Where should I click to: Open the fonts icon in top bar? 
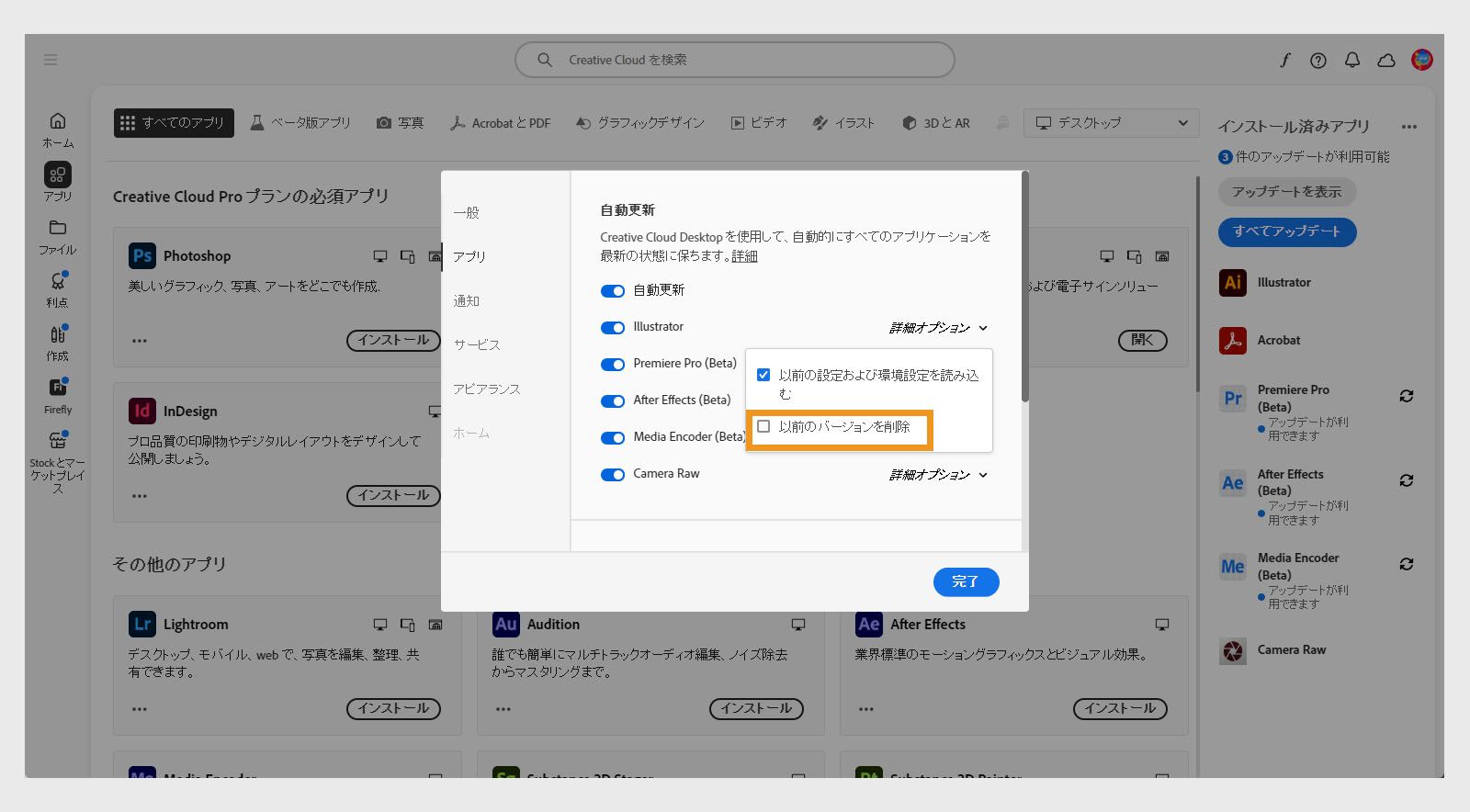1284,60
